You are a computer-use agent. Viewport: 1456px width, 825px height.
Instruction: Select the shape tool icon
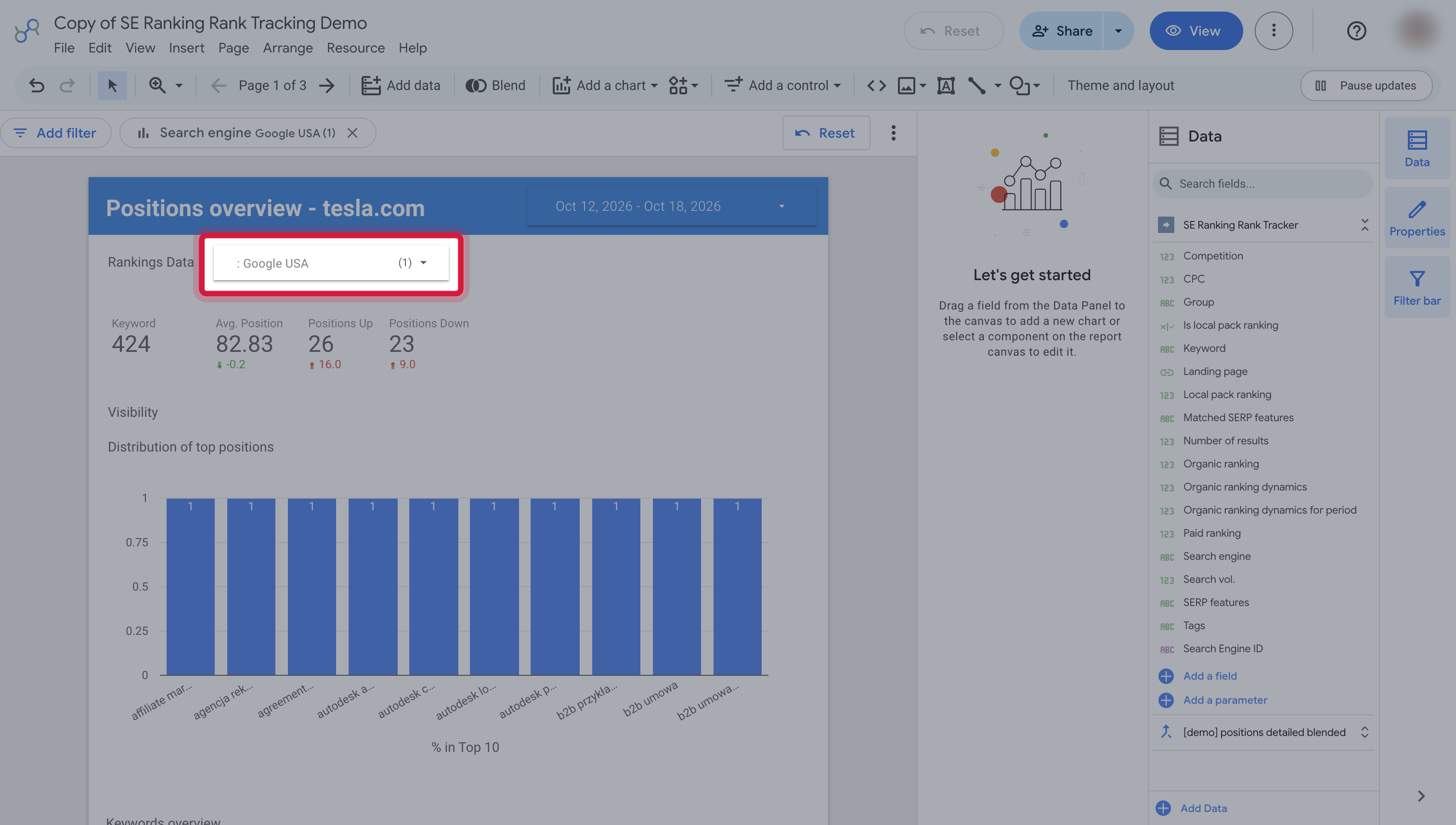(1020, 86)
